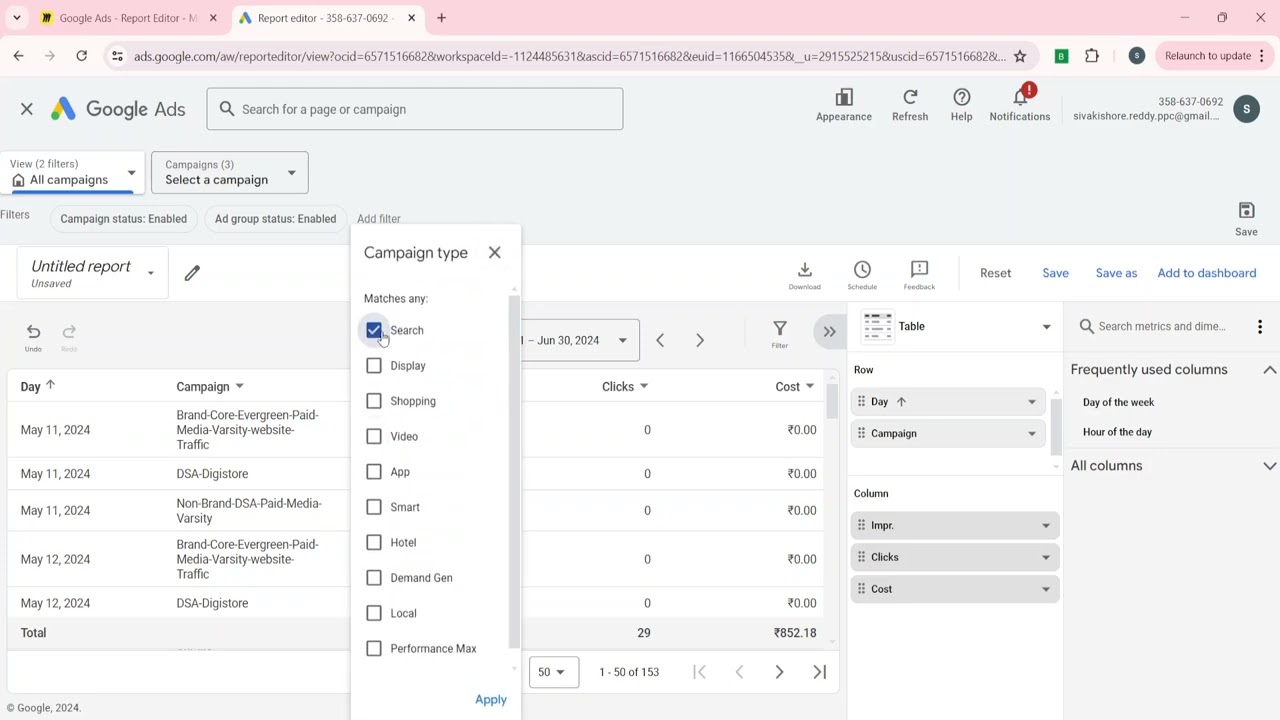This screenshot has height=720, width=1280.
Task: Apply the campaign type filter
Action: coord(491,700)
